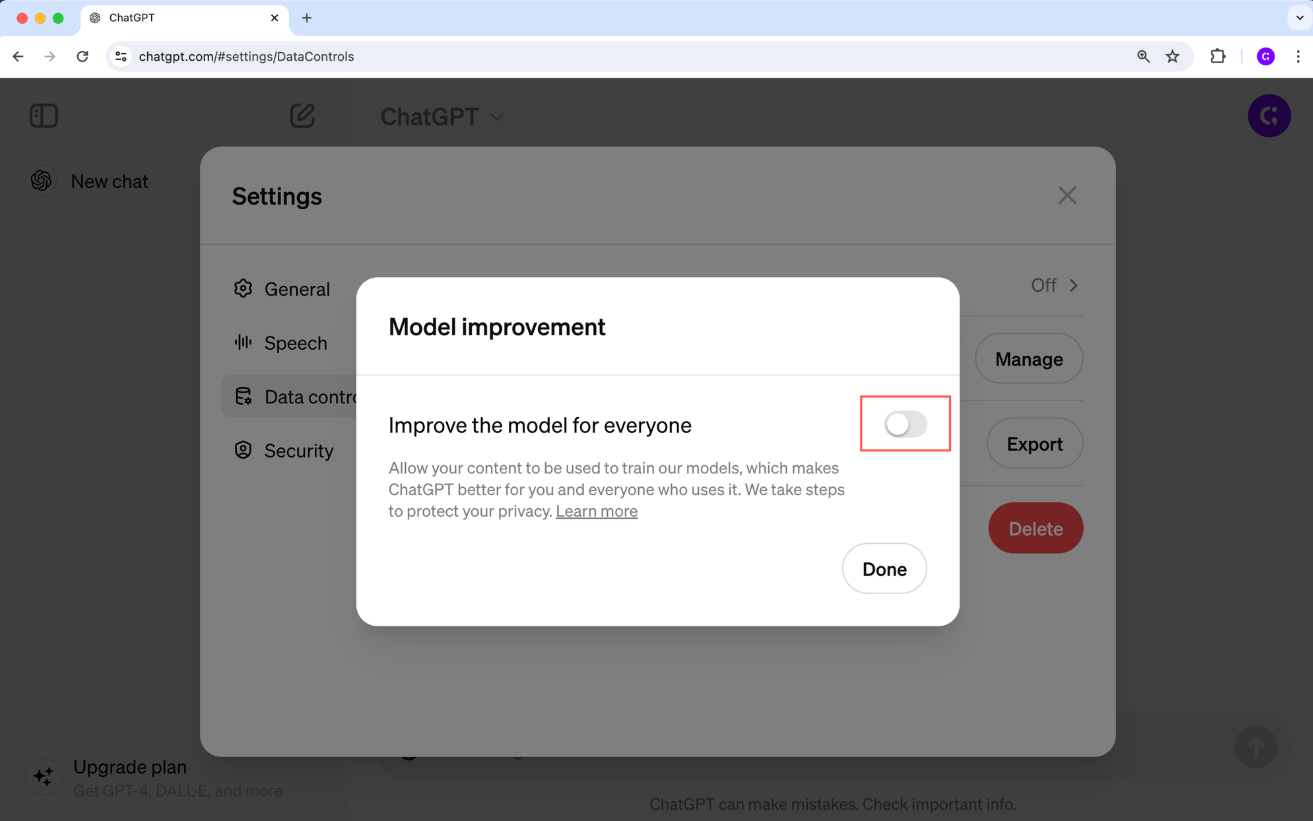Select the ChatGPT browser tab

[x=184, y=18]
